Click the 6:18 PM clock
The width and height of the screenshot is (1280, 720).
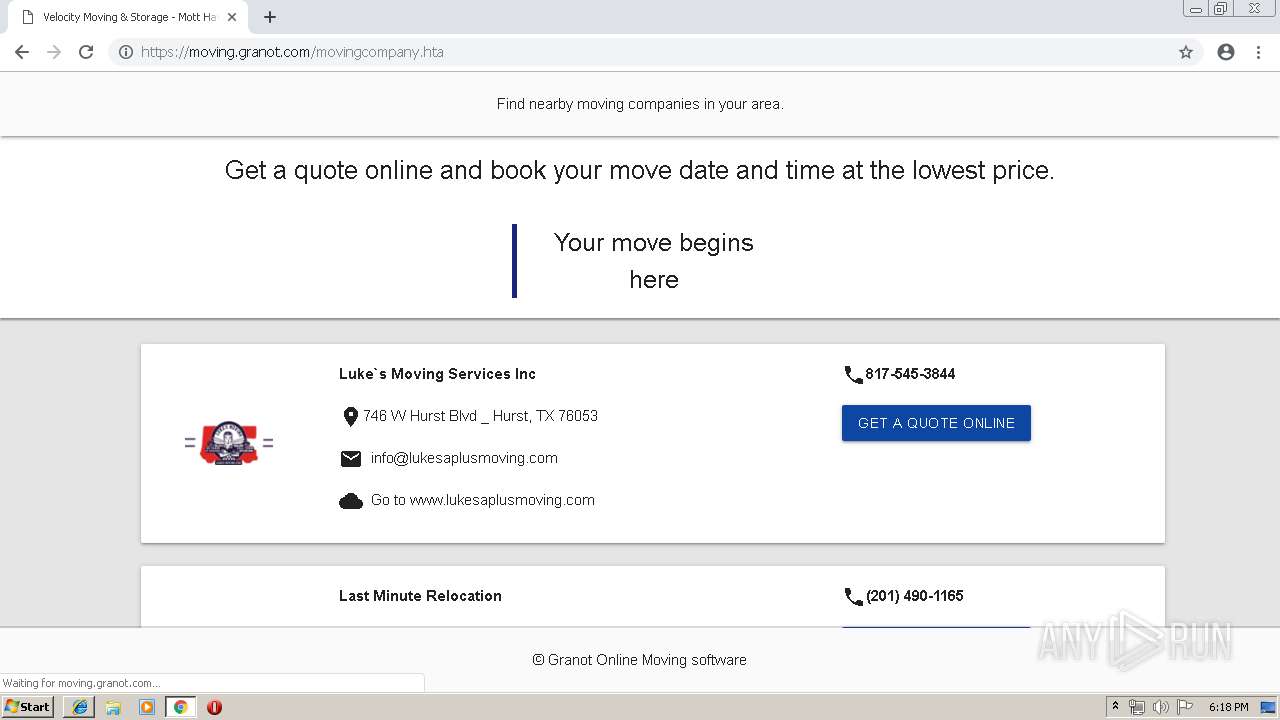1228,707
